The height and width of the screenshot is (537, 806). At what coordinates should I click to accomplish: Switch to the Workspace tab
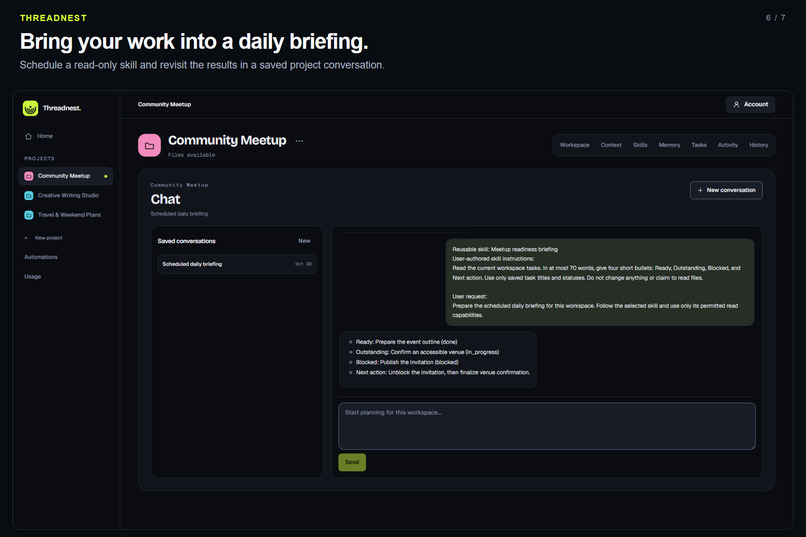575,145
